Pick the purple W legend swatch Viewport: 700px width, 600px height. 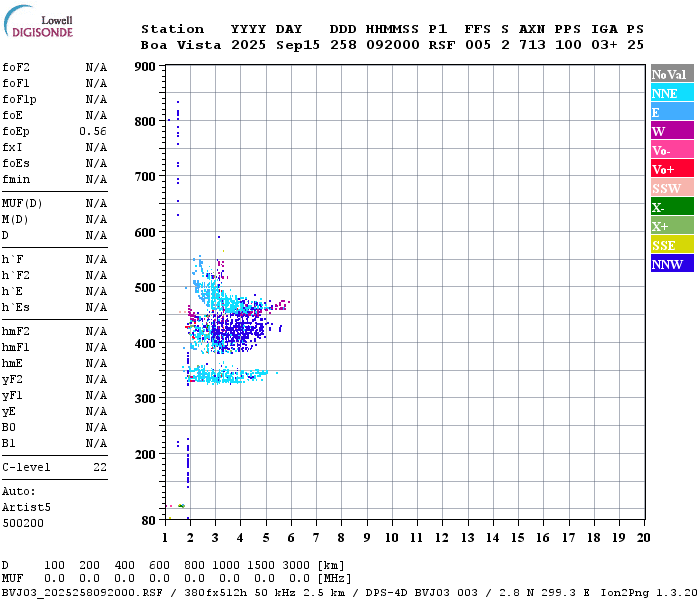[x=672, y=131]
